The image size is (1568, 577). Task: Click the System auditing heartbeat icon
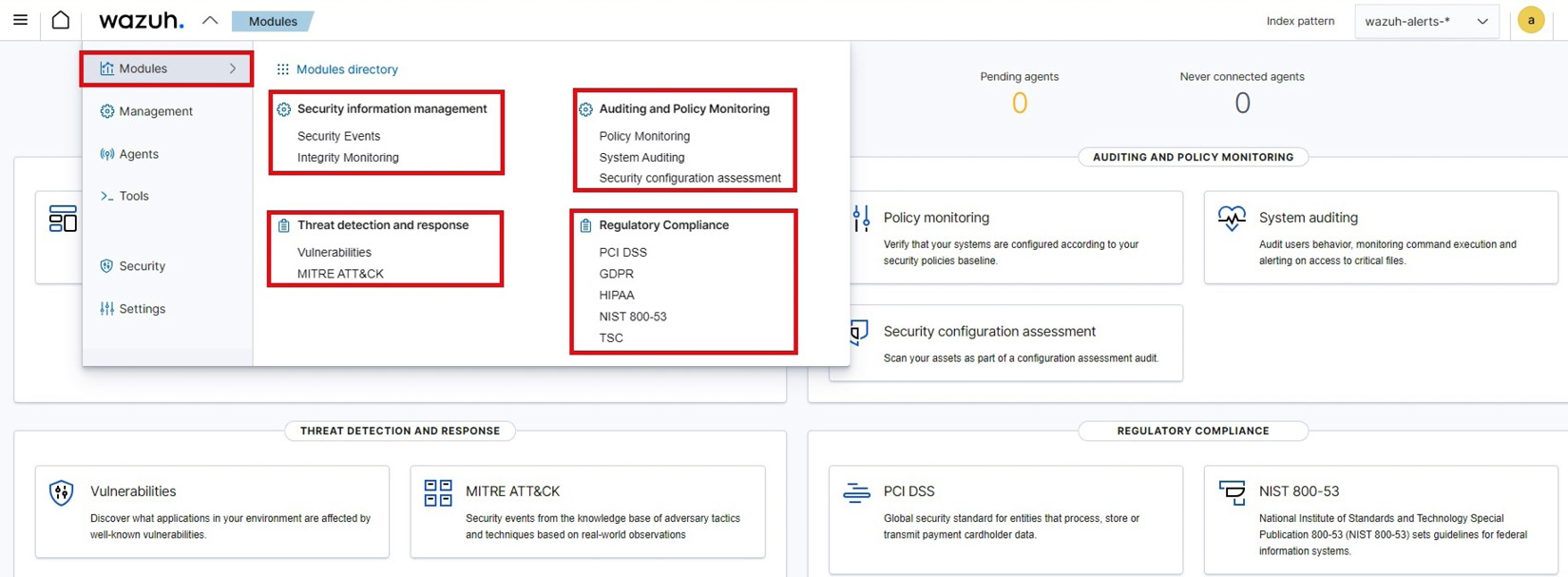pos(1232,219)
